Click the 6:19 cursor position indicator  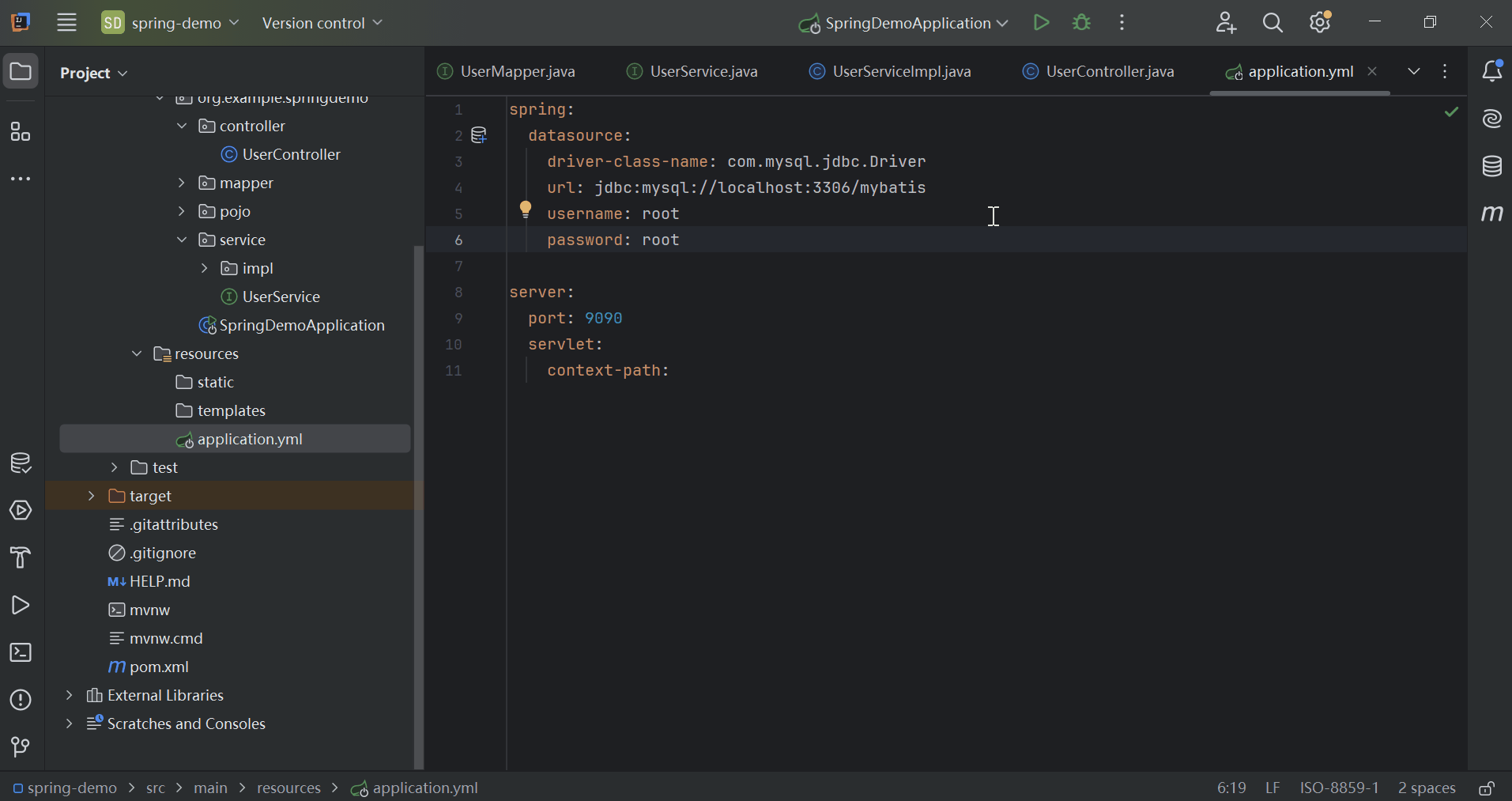click(1231, 788)
